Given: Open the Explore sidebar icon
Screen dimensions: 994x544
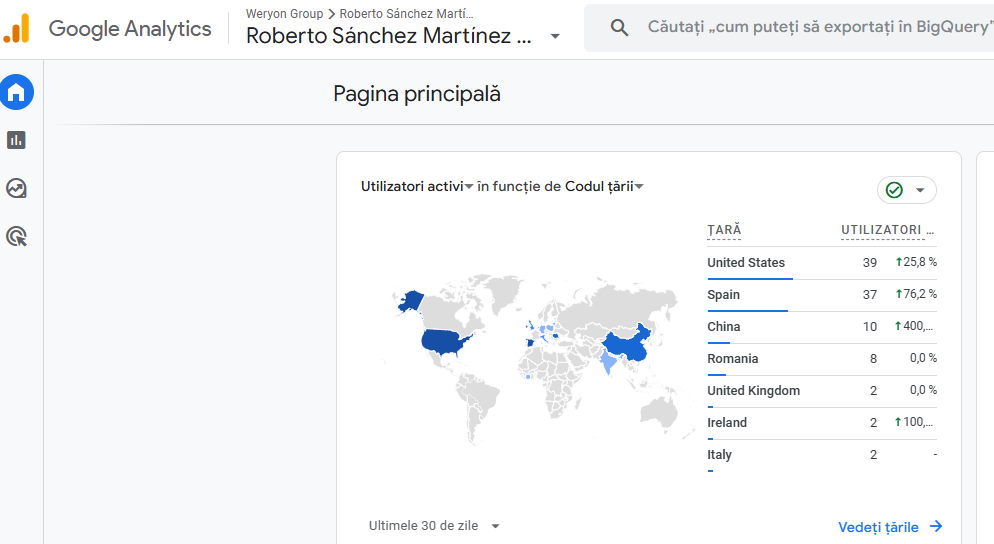Looking at the screenshot, I should (x=16, y=188).
